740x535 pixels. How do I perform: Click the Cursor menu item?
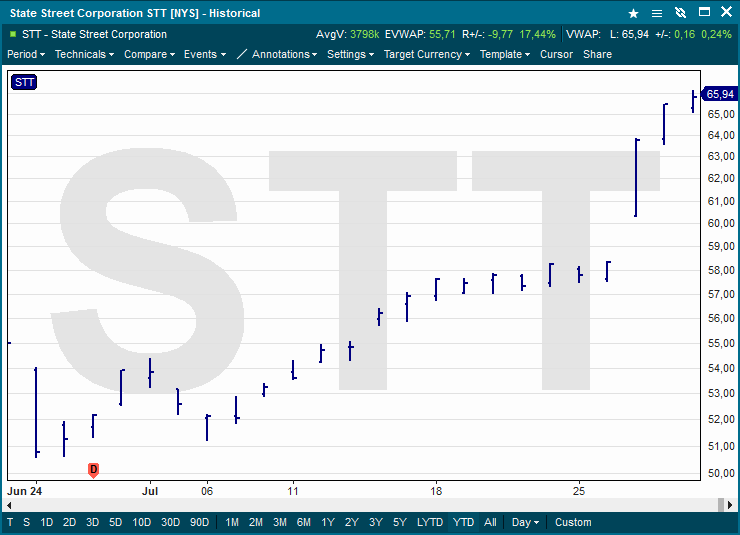pyautogui.click(x=556, y=54)
